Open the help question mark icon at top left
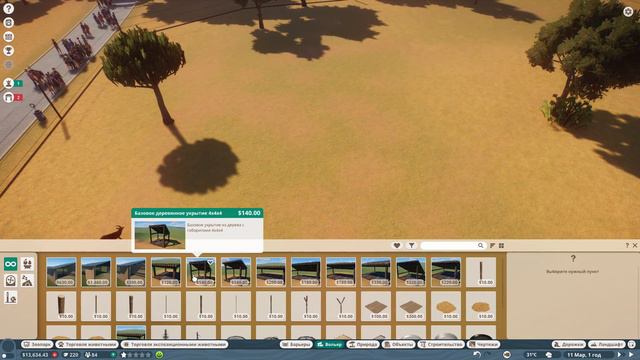The image size is (640, 360). pyautogui.click(x=9, y=8)
